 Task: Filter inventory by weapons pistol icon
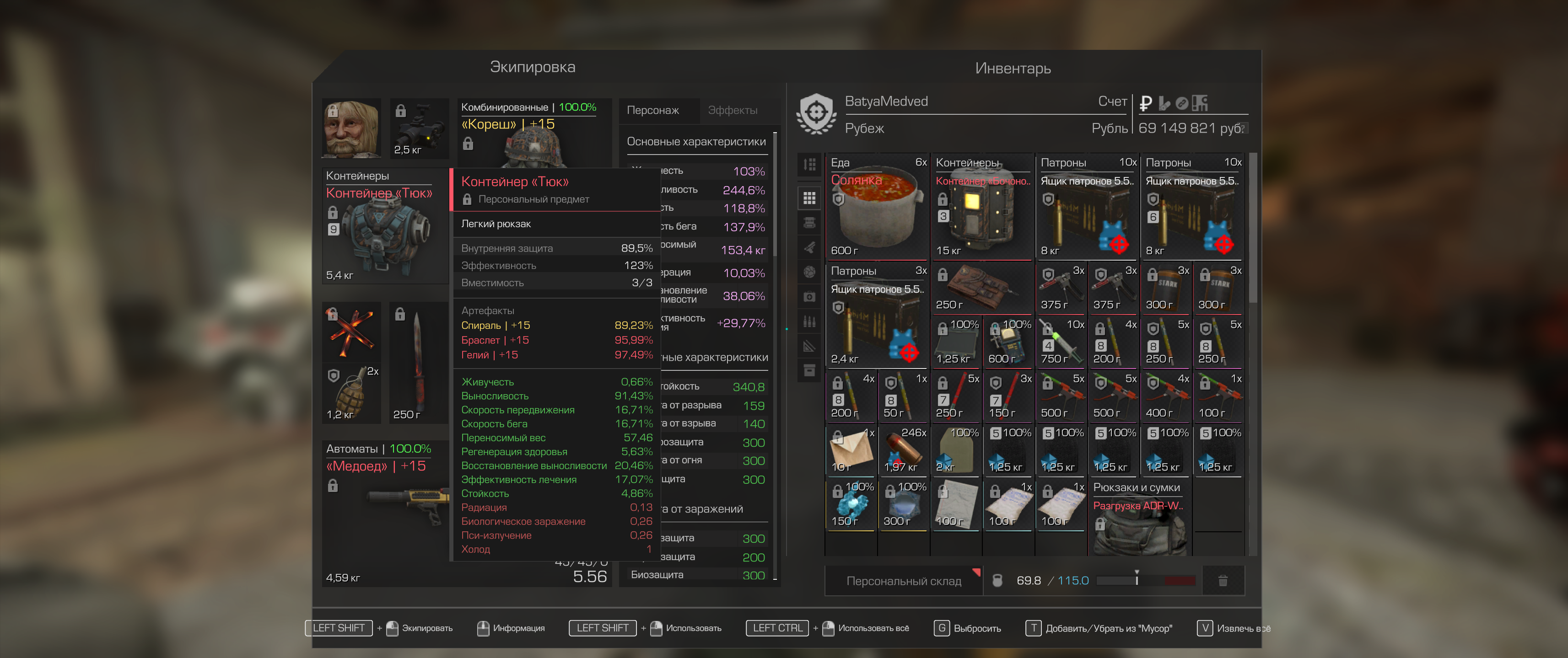pyautogui.click(x=809, y=247)
